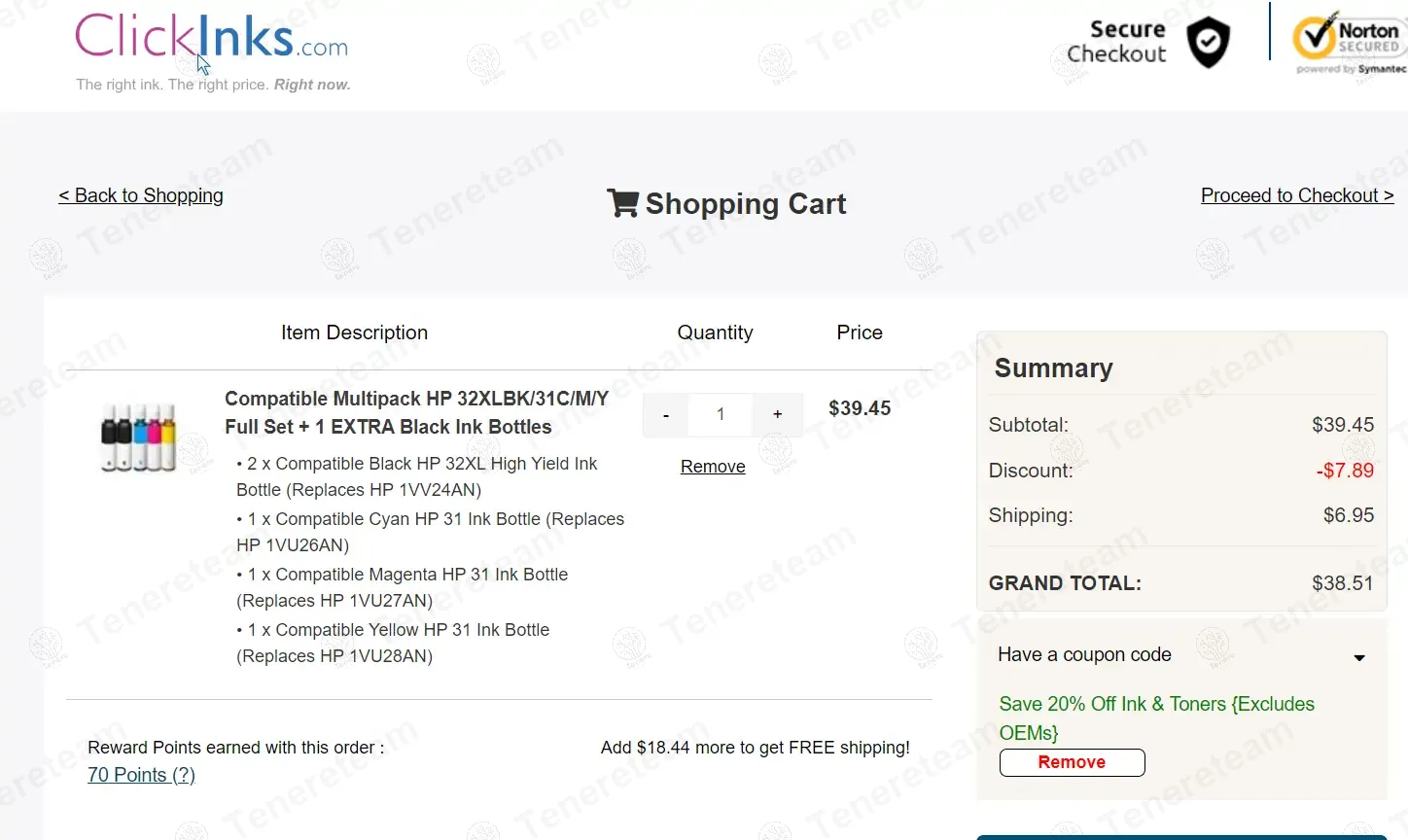Remove the HP ink multipack item
Viewport: 1408px width, 840px height.
(713, 467)
